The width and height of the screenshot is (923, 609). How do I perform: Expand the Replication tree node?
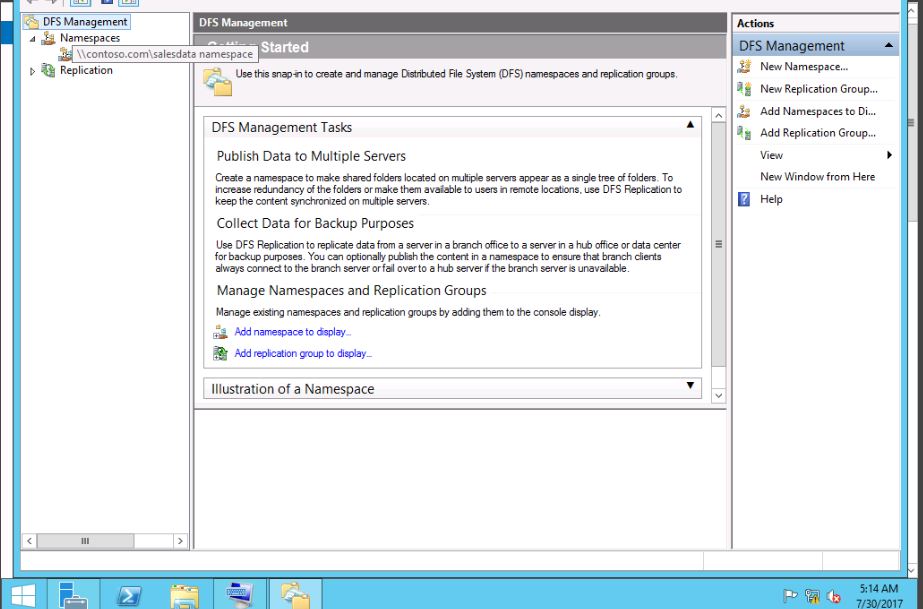(x=32, y=71)
